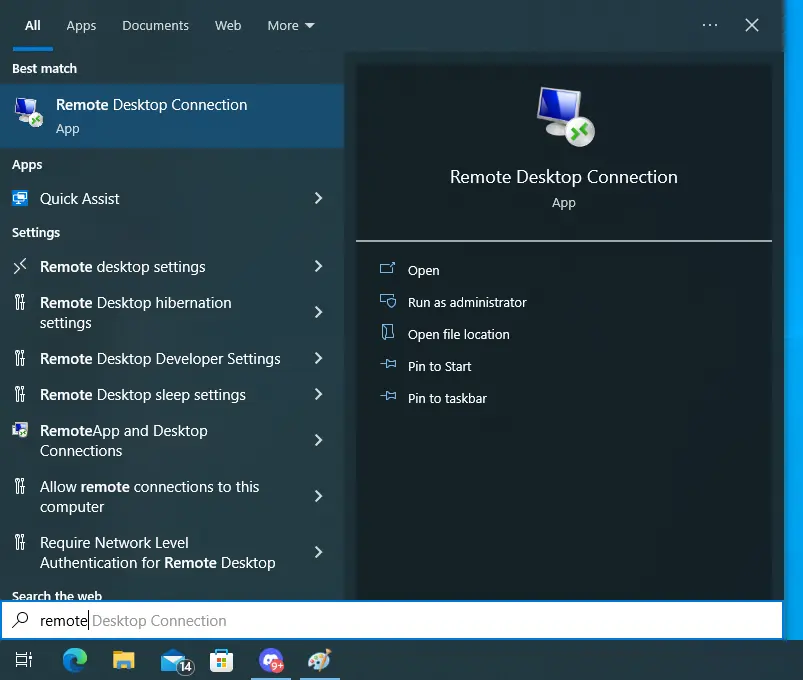This screenshot has height=680, width=803.
Task: Open 'Remote Desktop sleep settings' result
Action: tap(143, 395)
